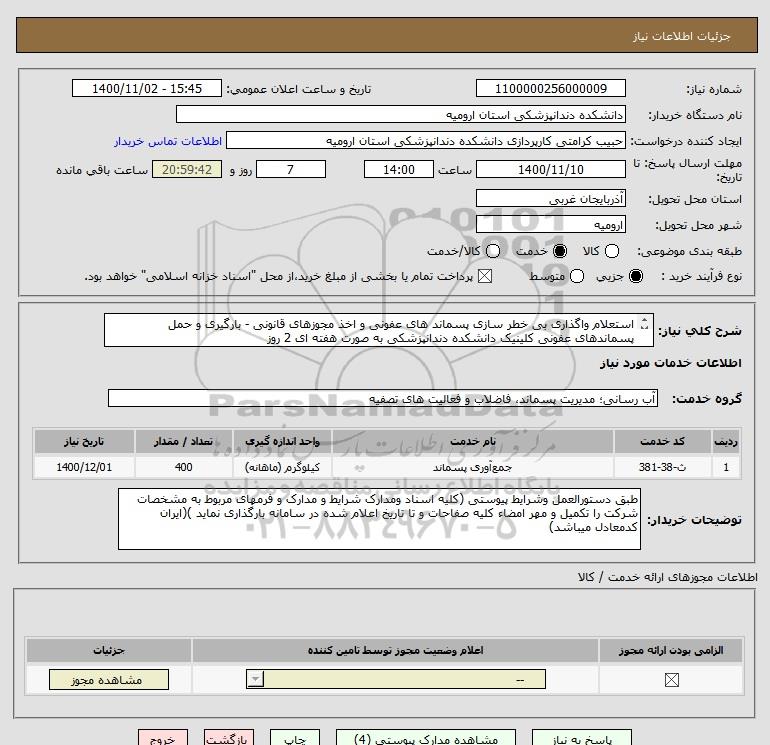Click service code cell ث-38-381
Viewport: 770px width, 745px height.
tap(662, 467)
